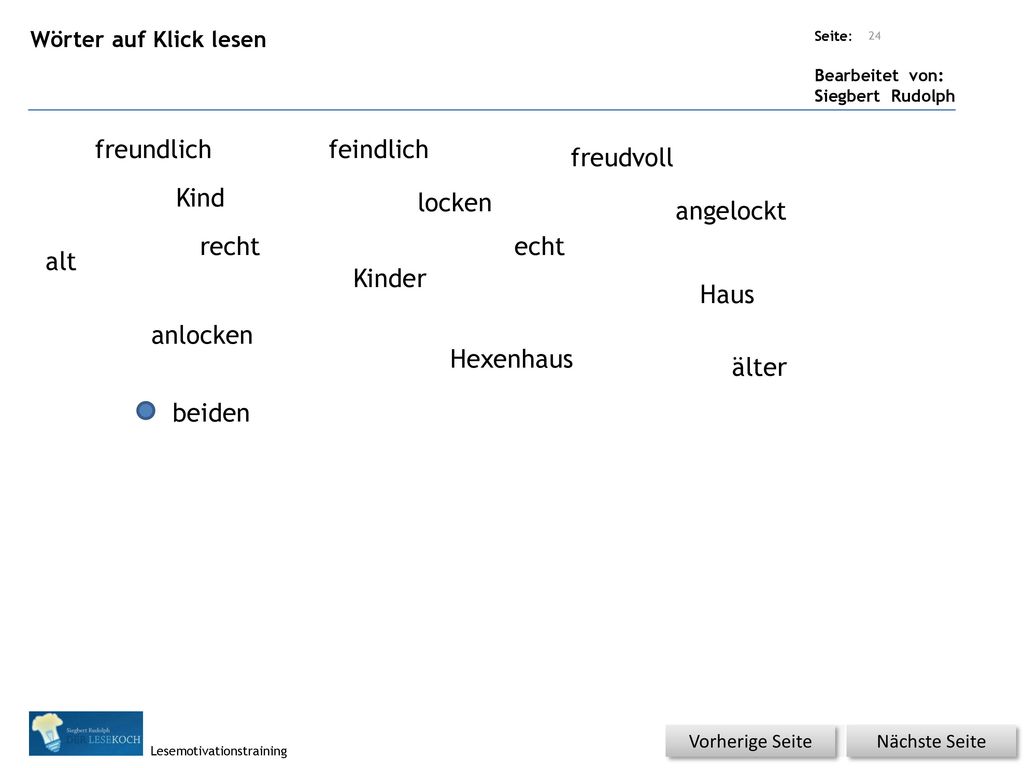
Task: Select the word alt
Action: pos(61,262)
